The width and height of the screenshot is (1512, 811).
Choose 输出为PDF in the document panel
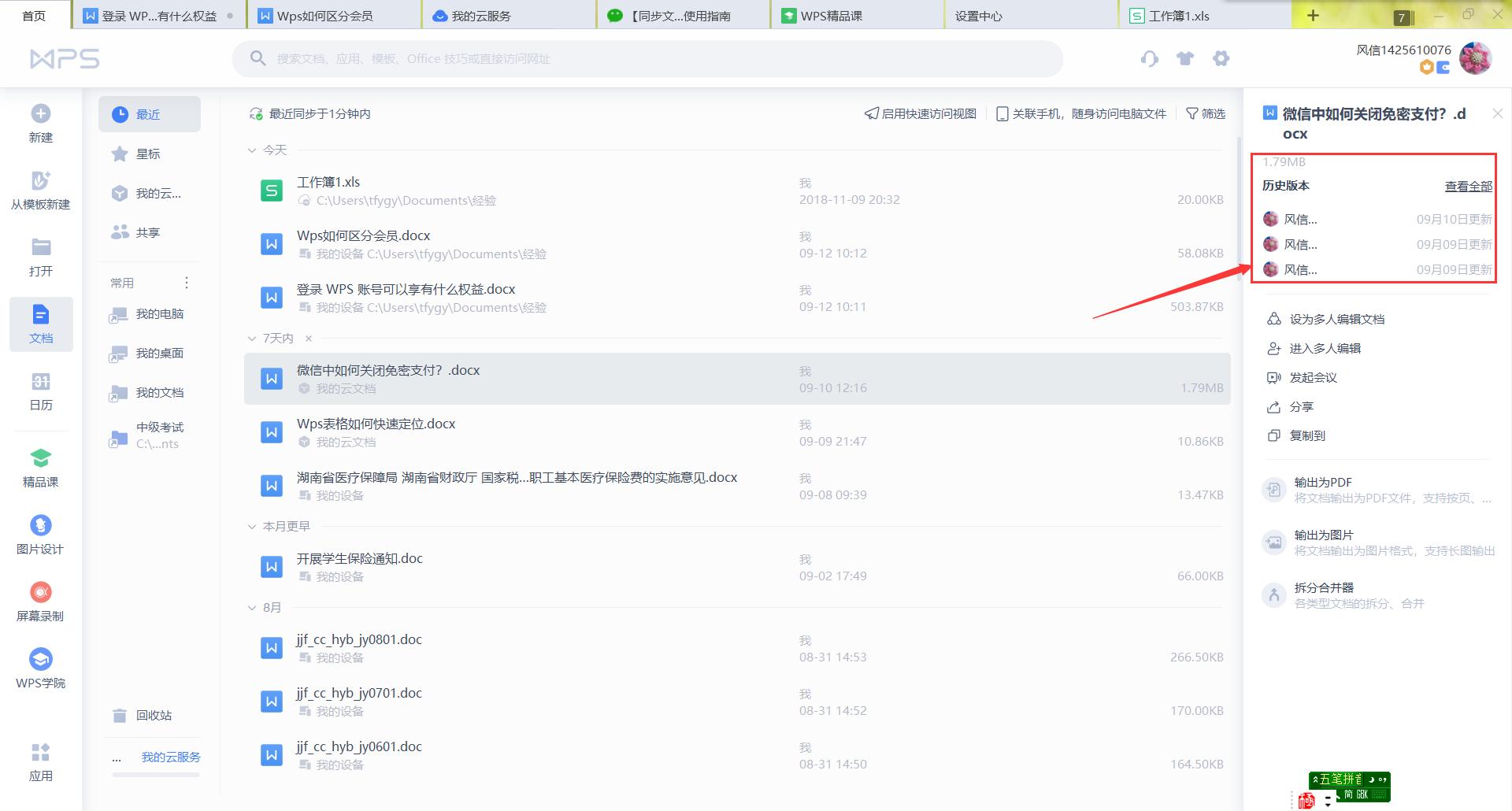pyautogui.click(x=1323, y=482)
